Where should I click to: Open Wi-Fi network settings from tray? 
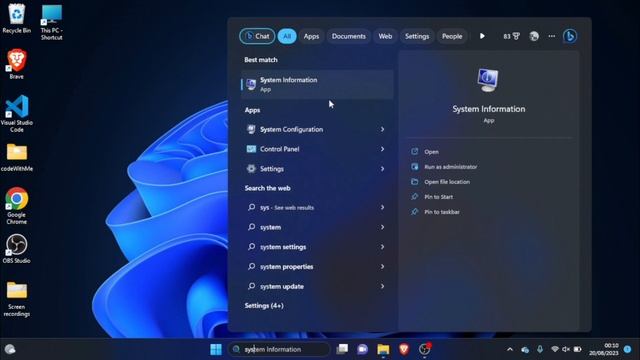pos(555,349)
